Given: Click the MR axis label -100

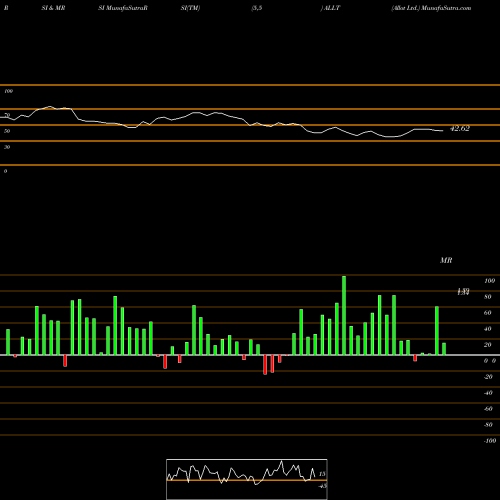Looking at the screenshot, I should coord(490,441).
